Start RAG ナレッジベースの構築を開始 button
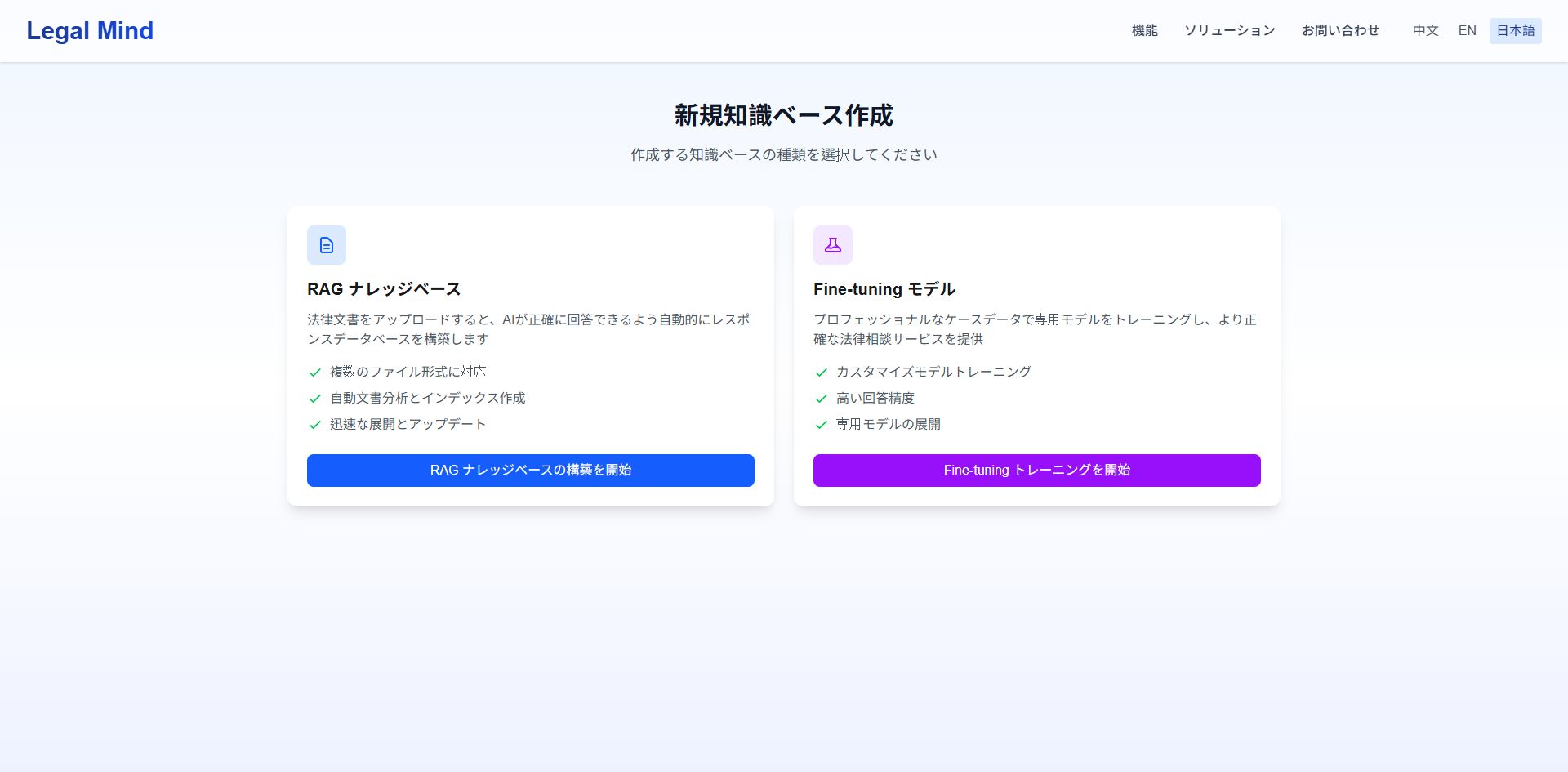 (x=531, y=471)
